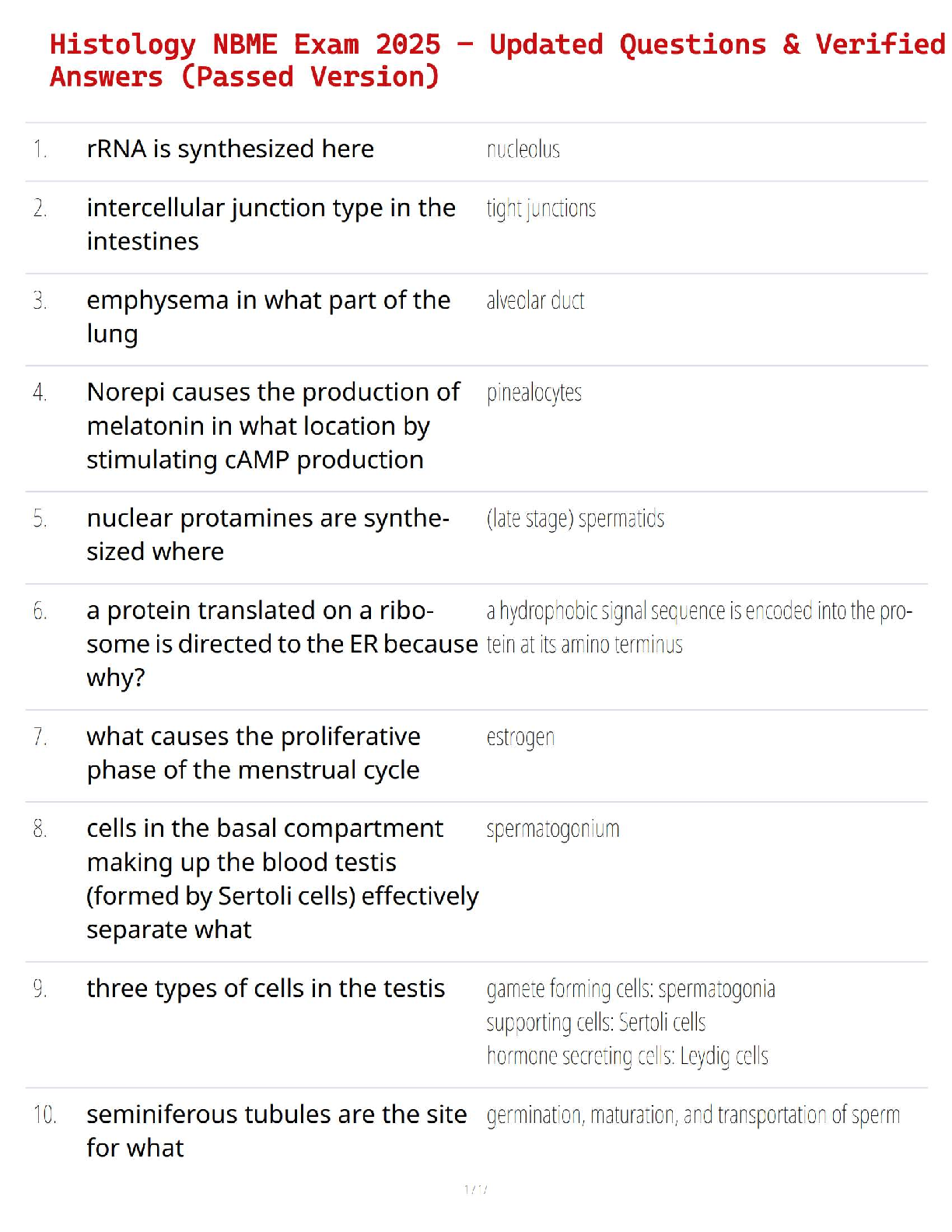
Task: Select the "estrogen" answer
Action: point(520,737)
